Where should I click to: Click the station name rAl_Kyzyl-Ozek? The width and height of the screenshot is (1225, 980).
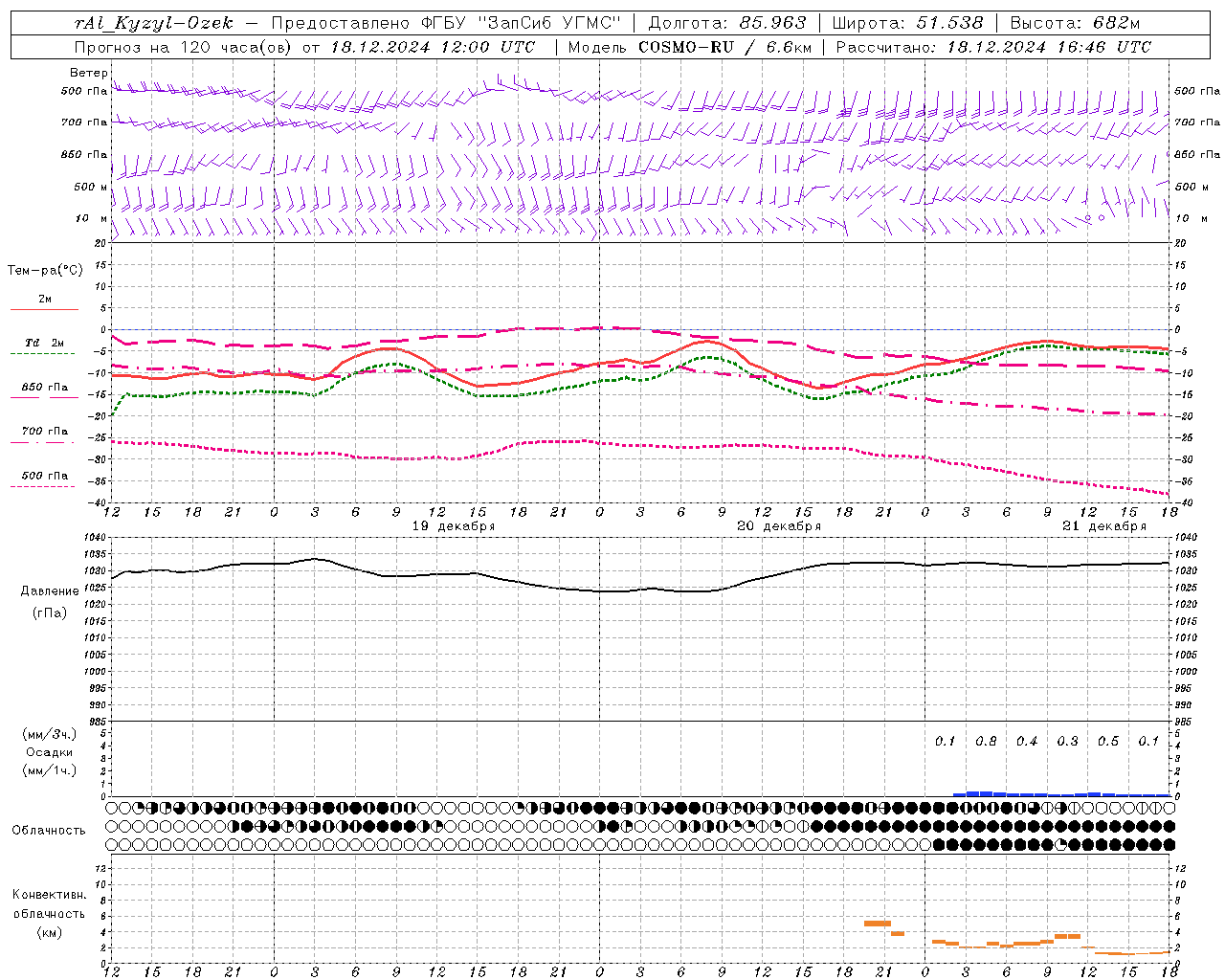153,23
